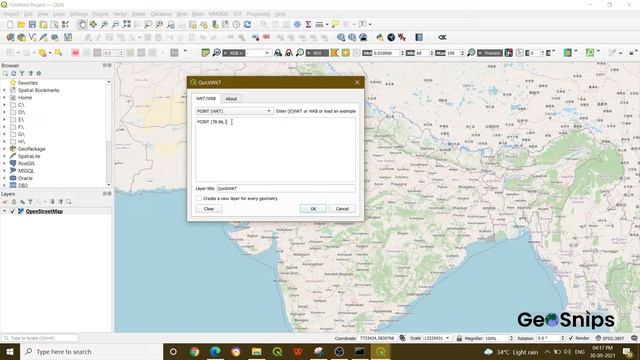Click the Windows Start button
The width and height of the screenshot is (640, 360).
pos(10,351)
